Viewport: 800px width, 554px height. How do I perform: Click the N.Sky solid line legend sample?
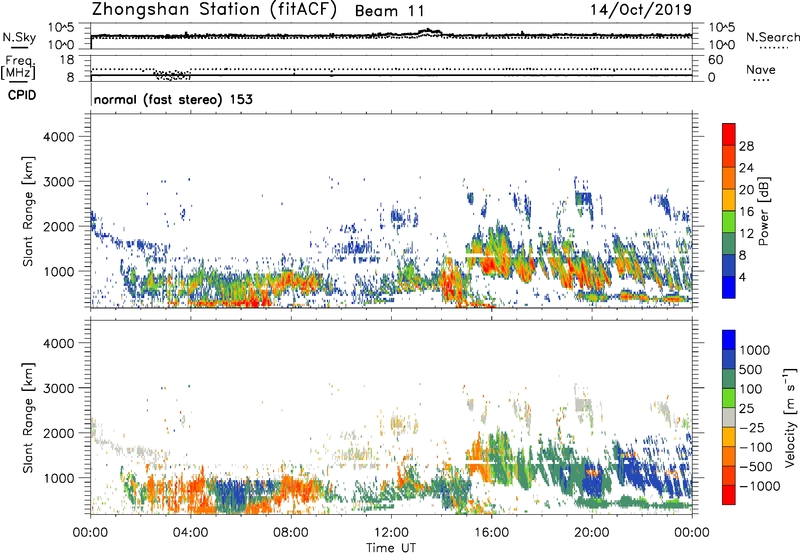point(19,47)
